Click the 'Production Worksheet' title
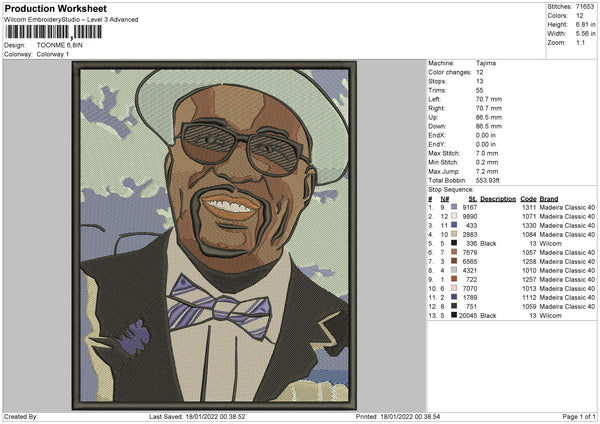 coord(55,8)
